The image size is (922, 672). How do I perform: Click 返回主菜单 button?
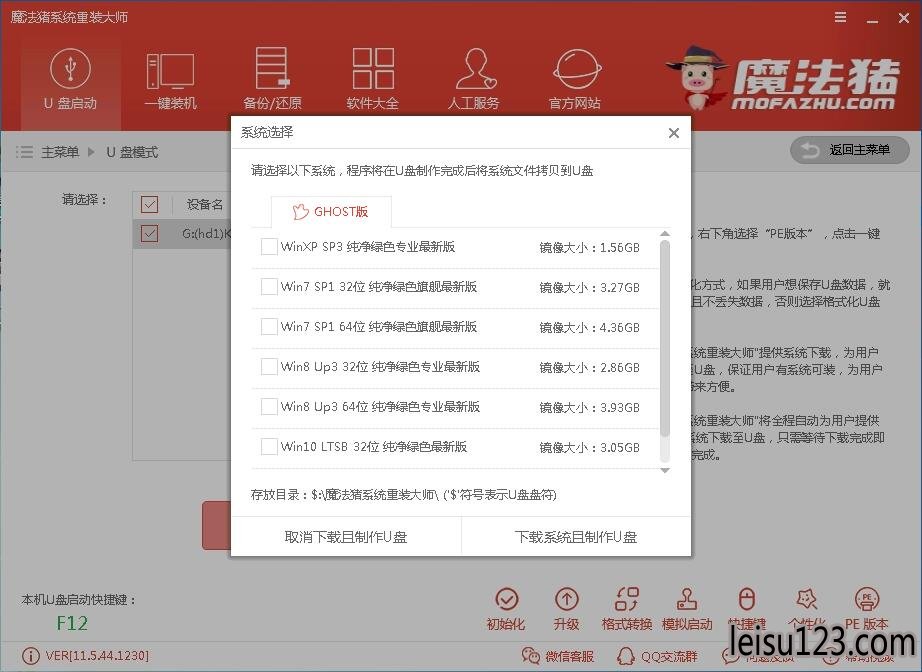[849, 151]
